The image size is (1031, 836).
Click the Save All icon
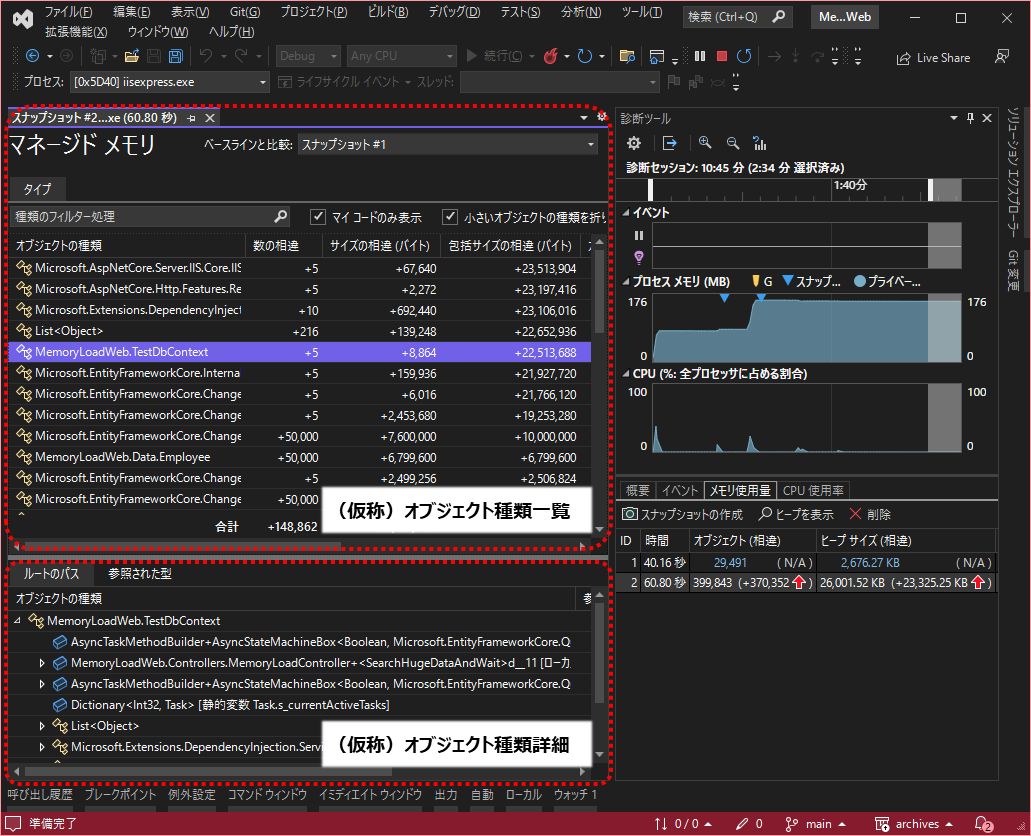pos(176,57)
